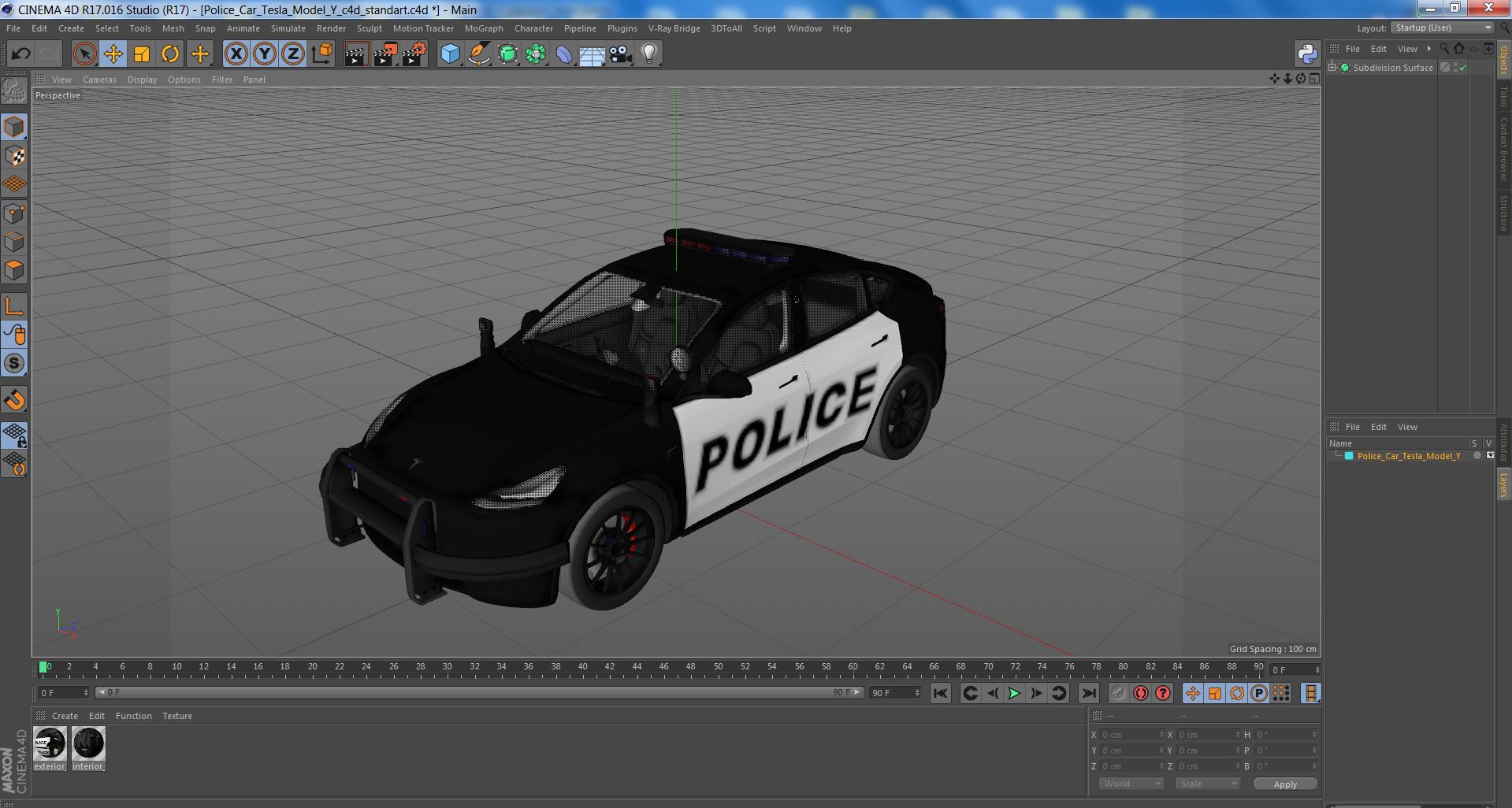Toggle Subdivision Surface visibility dots
The width and height of the screenshot is (1512, 808).
[x=1455, y=68]
